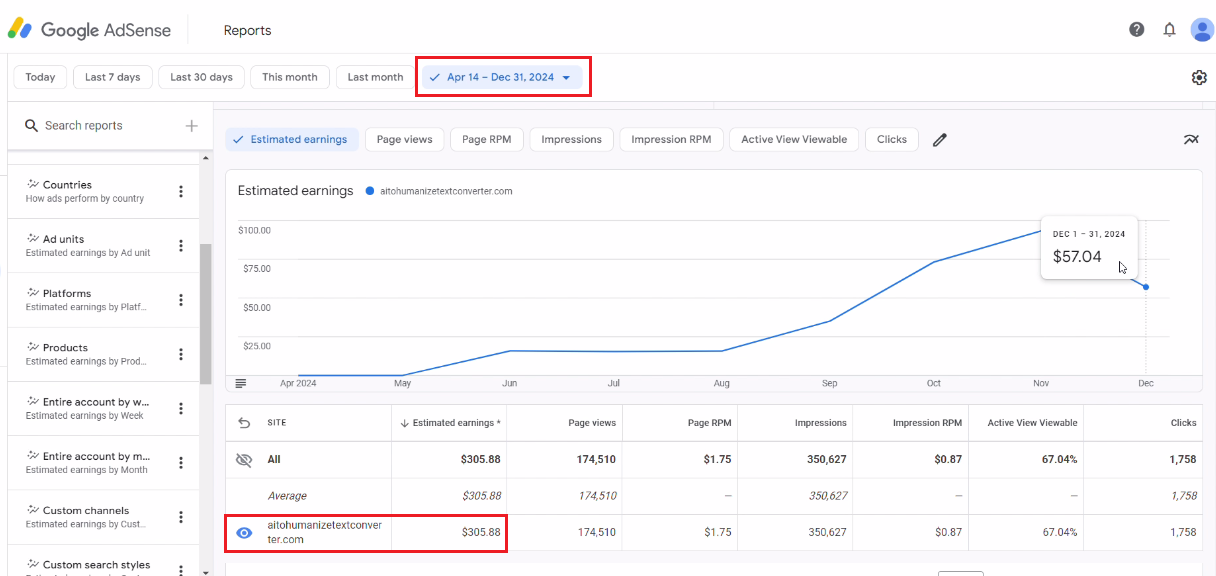Click the blue legend dot for aitohumanizetextconverter.com
Screen dimensions: 1216x576
coord(370,190)
